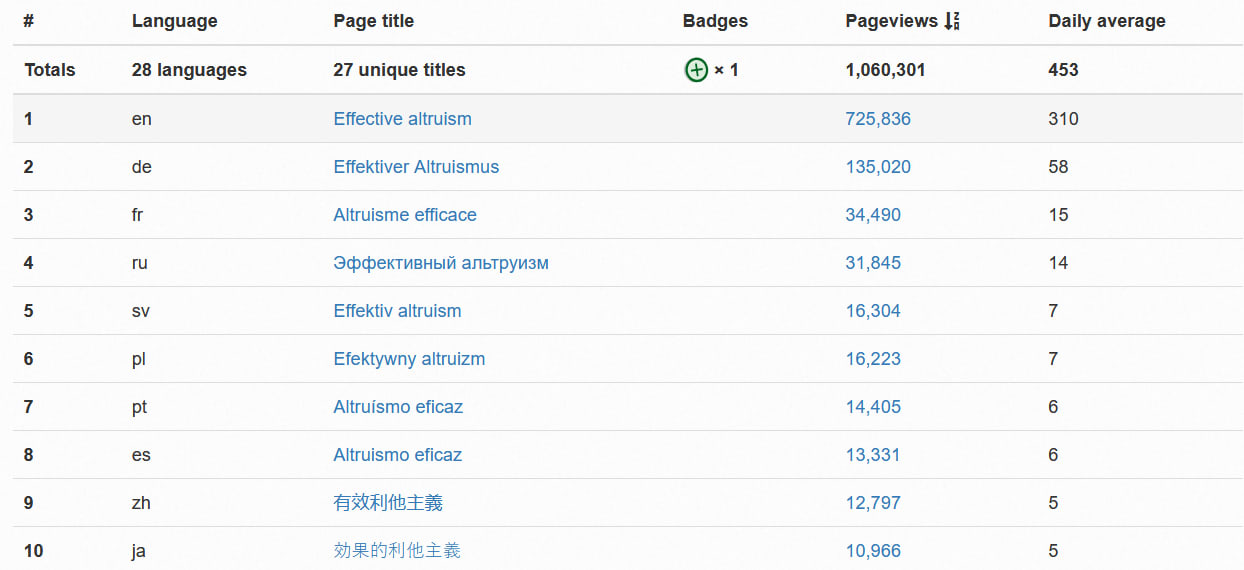Click the 'pt' language cell
Screen dimensions: 1244x570
139,407
